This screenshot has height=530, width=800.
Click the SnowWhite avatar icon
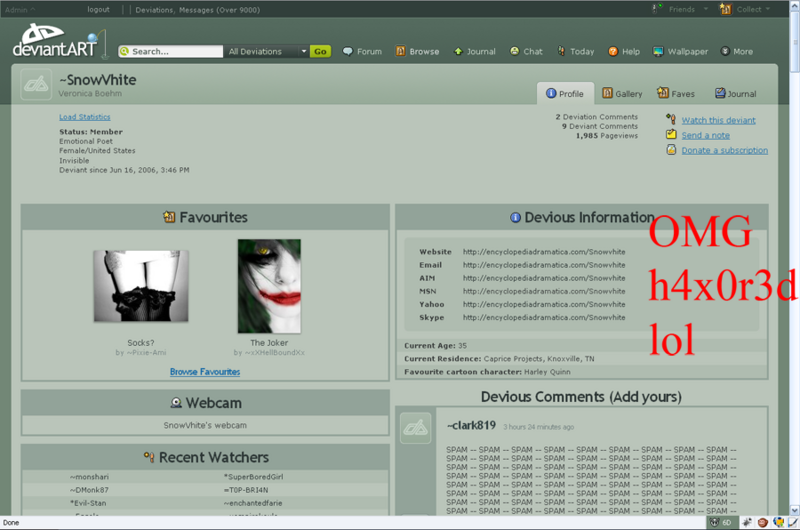[x=37, y=86]
